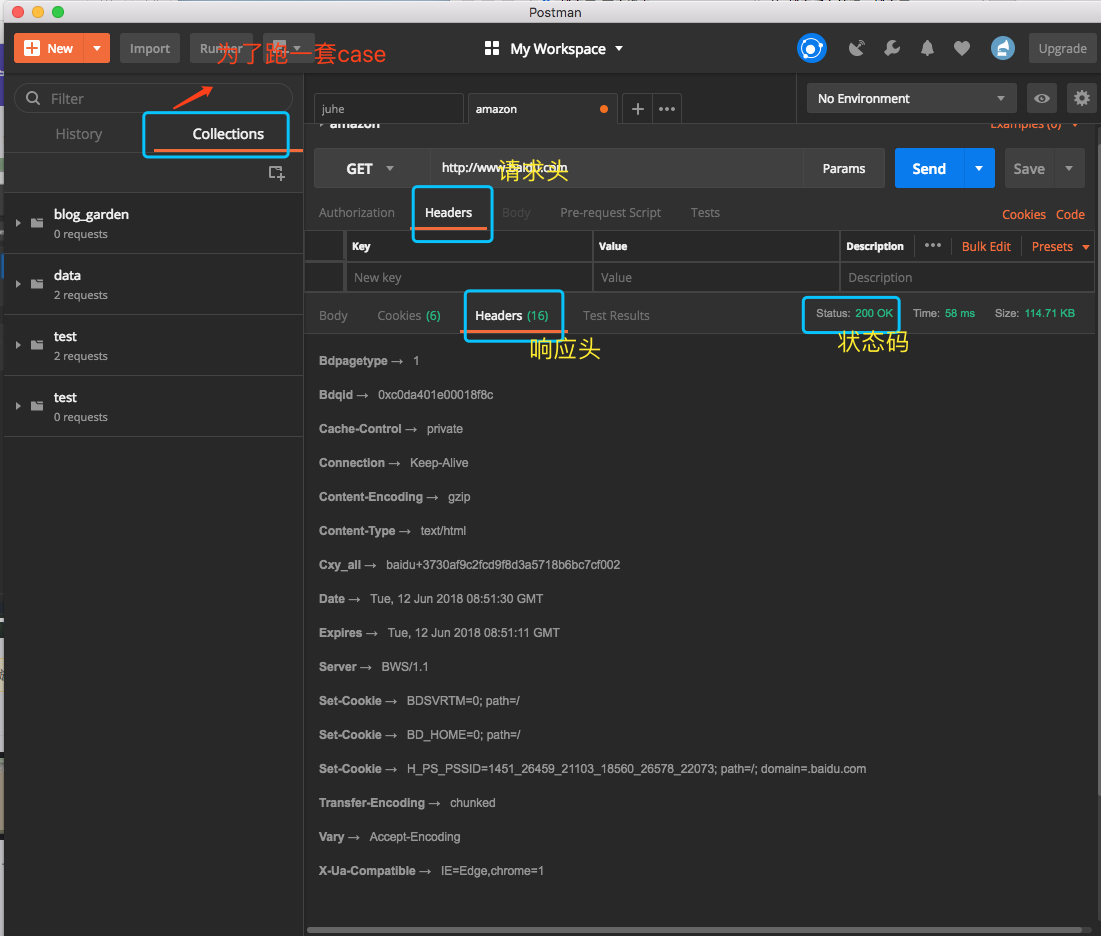
Task: Click folder icon of blog_garden collection
Action: pos(37,223)
